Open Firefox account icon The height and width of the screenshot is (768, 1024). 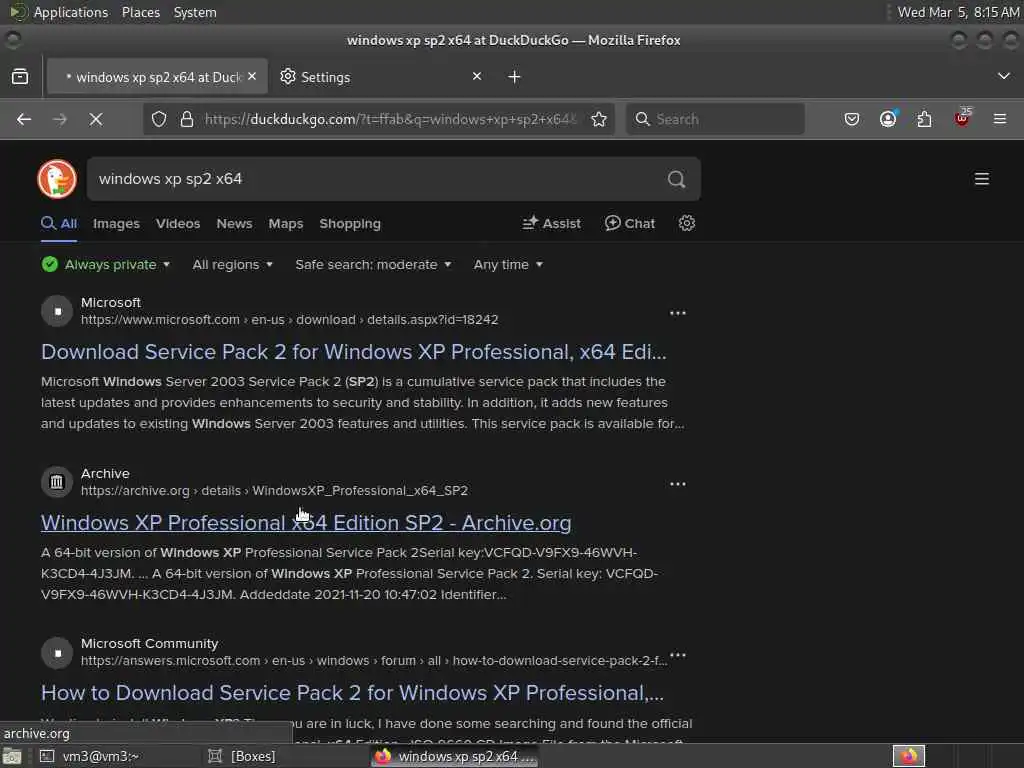[888, 118]
